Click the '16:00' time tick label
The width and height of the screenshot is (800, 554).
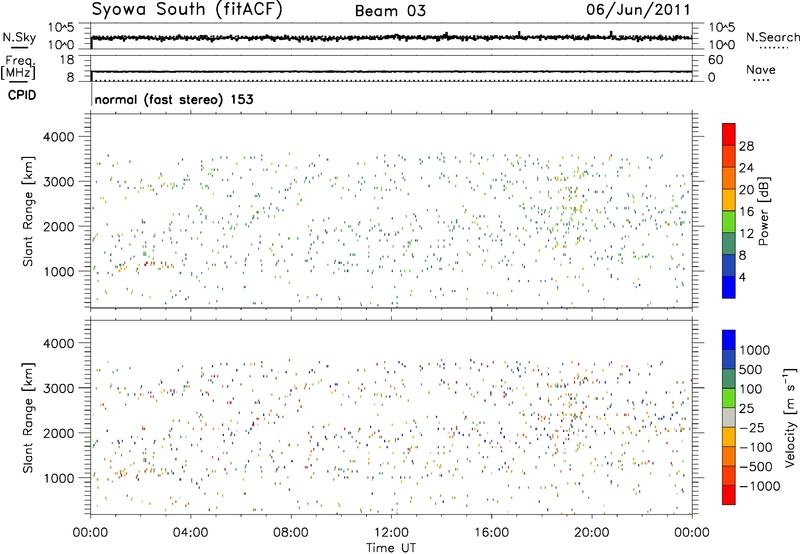[491, 533]
